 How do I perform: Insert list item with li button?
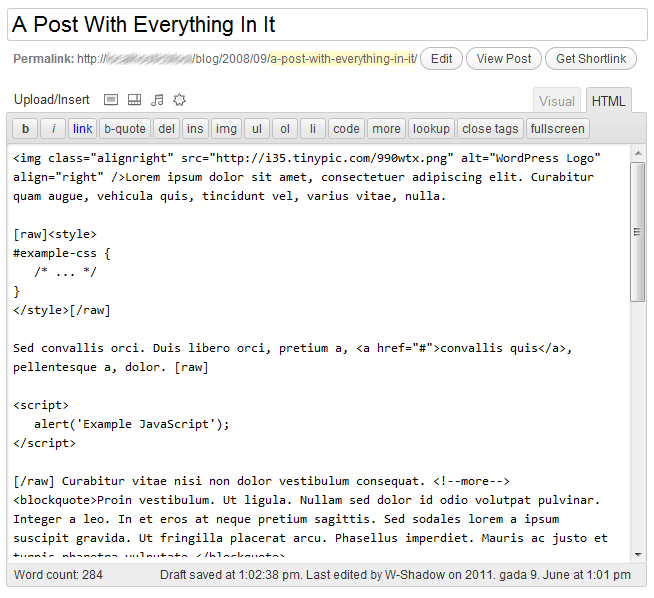(x=313, y=128)
